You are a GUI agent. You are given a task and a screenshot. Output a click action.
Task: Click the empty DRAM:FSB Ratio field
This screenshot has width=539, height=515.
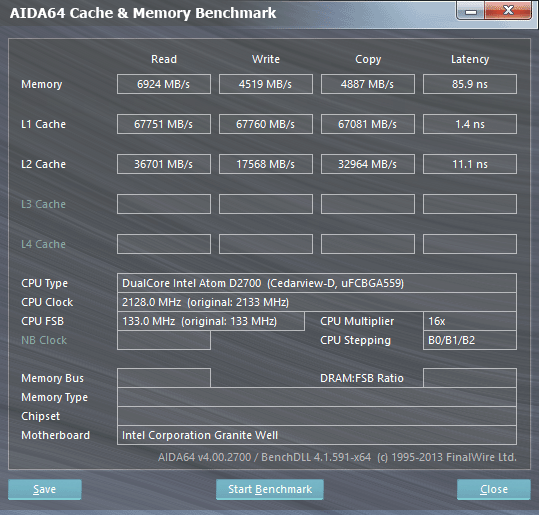470,378
